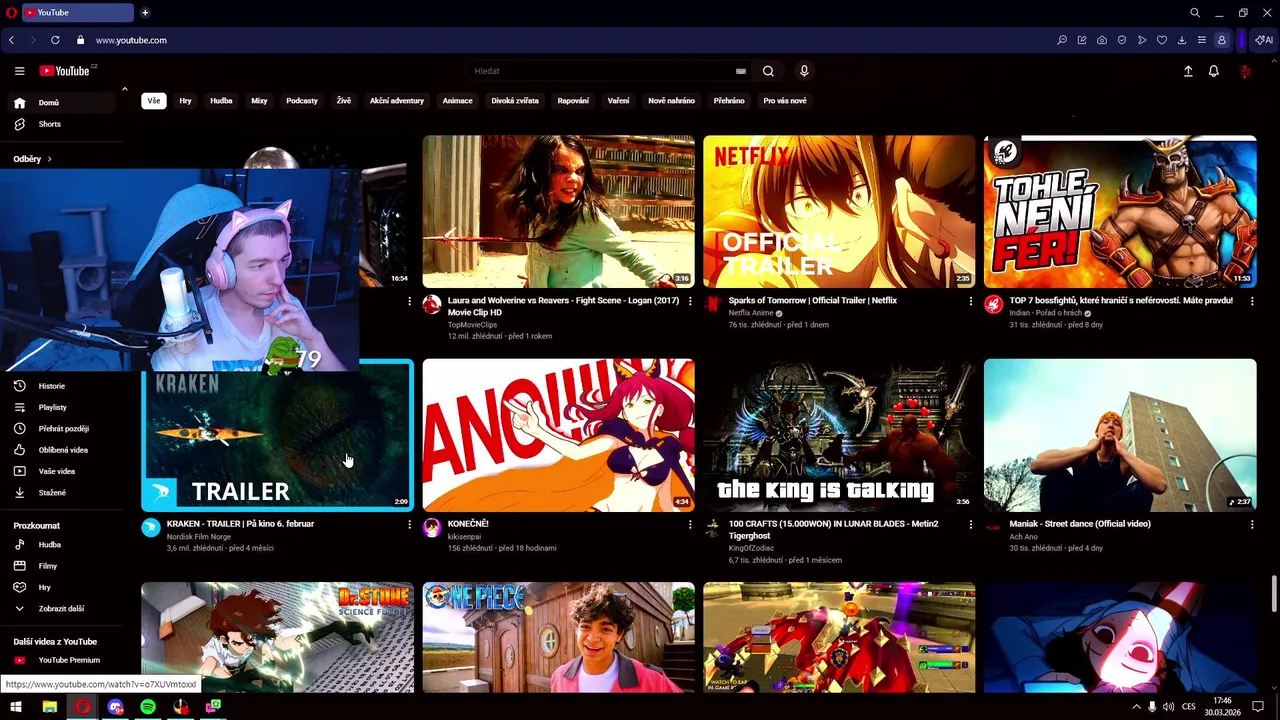Go to Domů in the sidebar
This screenshot has height=720, width=1280.
click(60, 103)
